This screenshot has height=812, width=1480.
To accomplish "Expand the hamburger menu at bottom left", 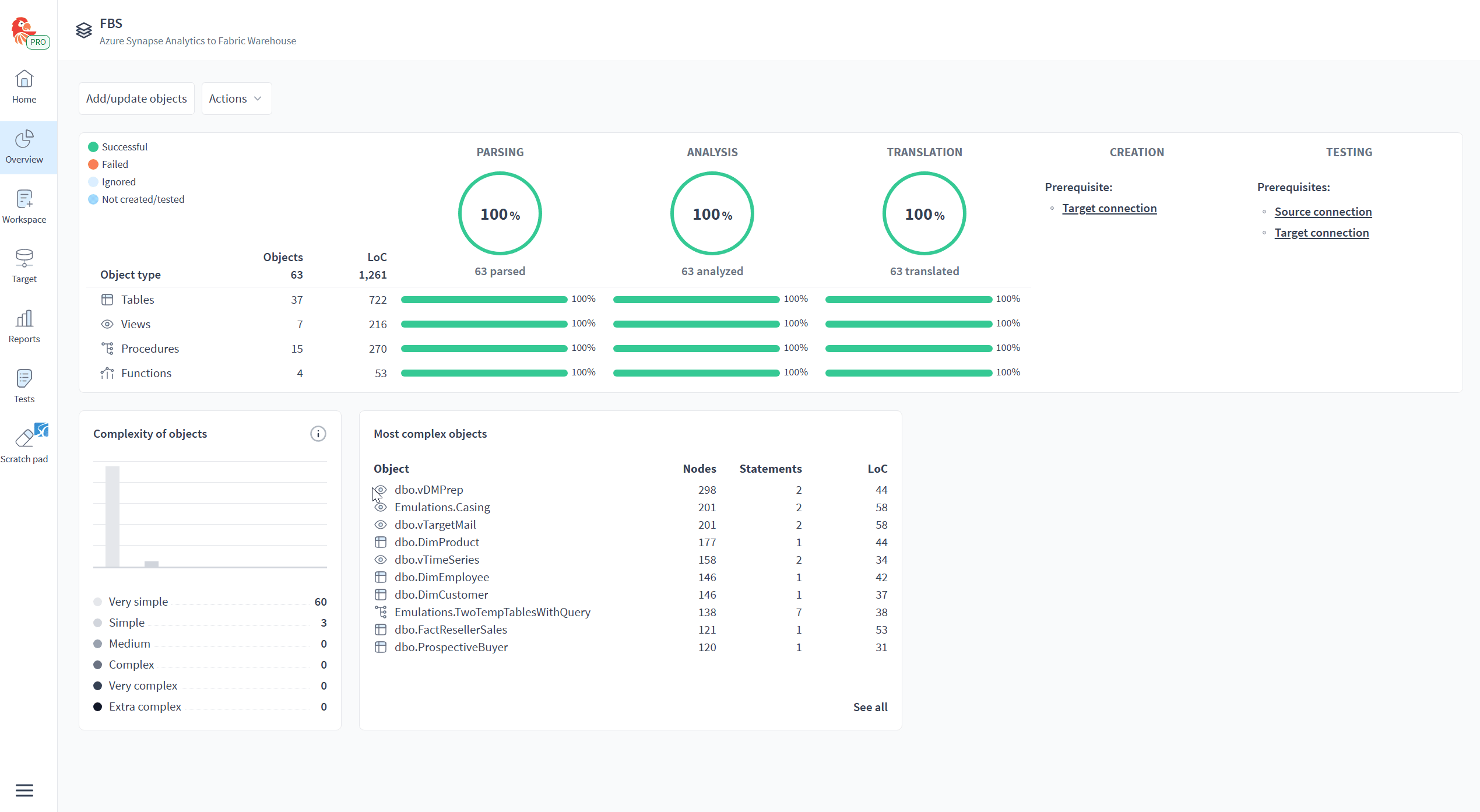I will [x=24, y=790].
